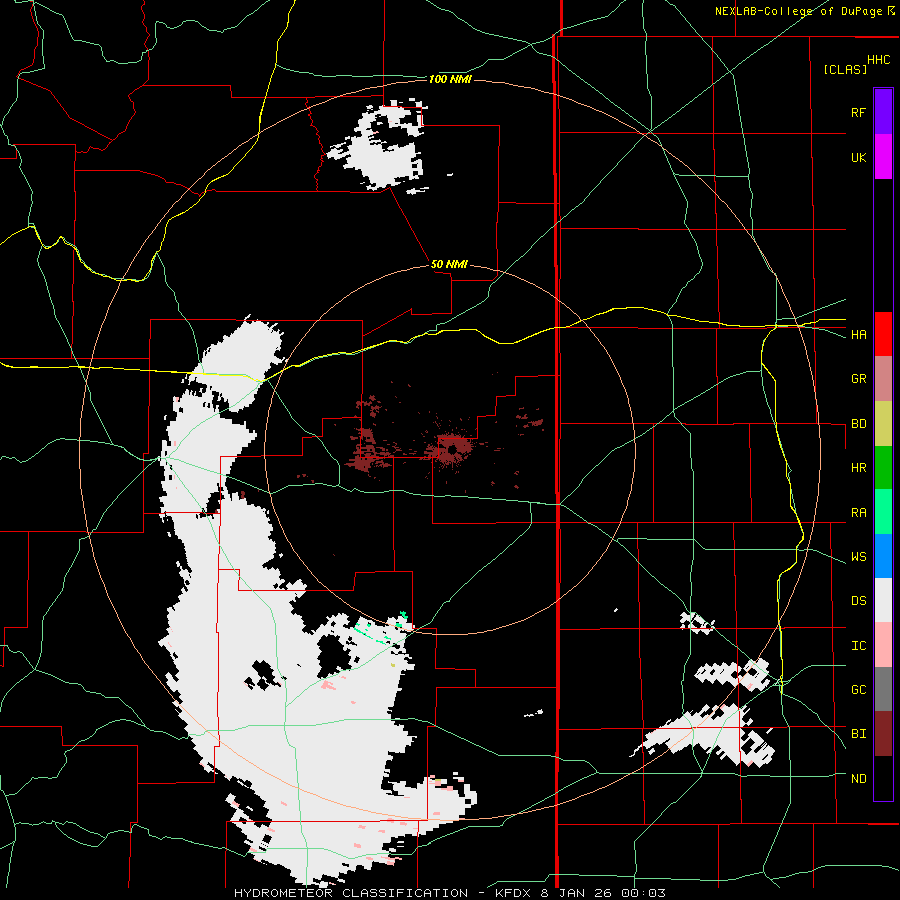Viewport: 900px width, 900px height.
Task: Click the 'HR' legend label
Action: tap(858, 468)
